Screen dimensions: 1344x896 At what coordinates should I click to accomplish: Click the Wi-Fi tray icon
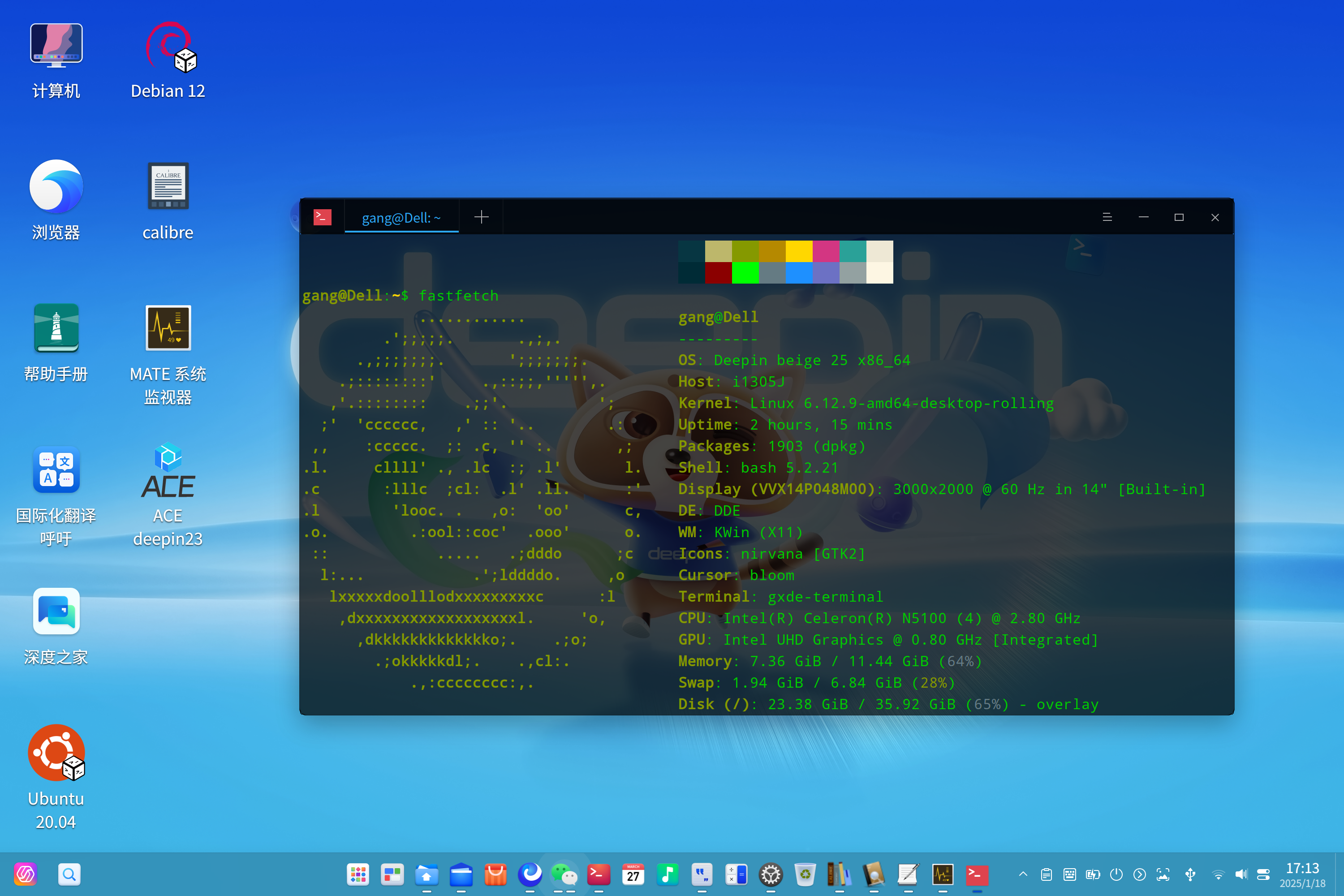click(1218, 874)
